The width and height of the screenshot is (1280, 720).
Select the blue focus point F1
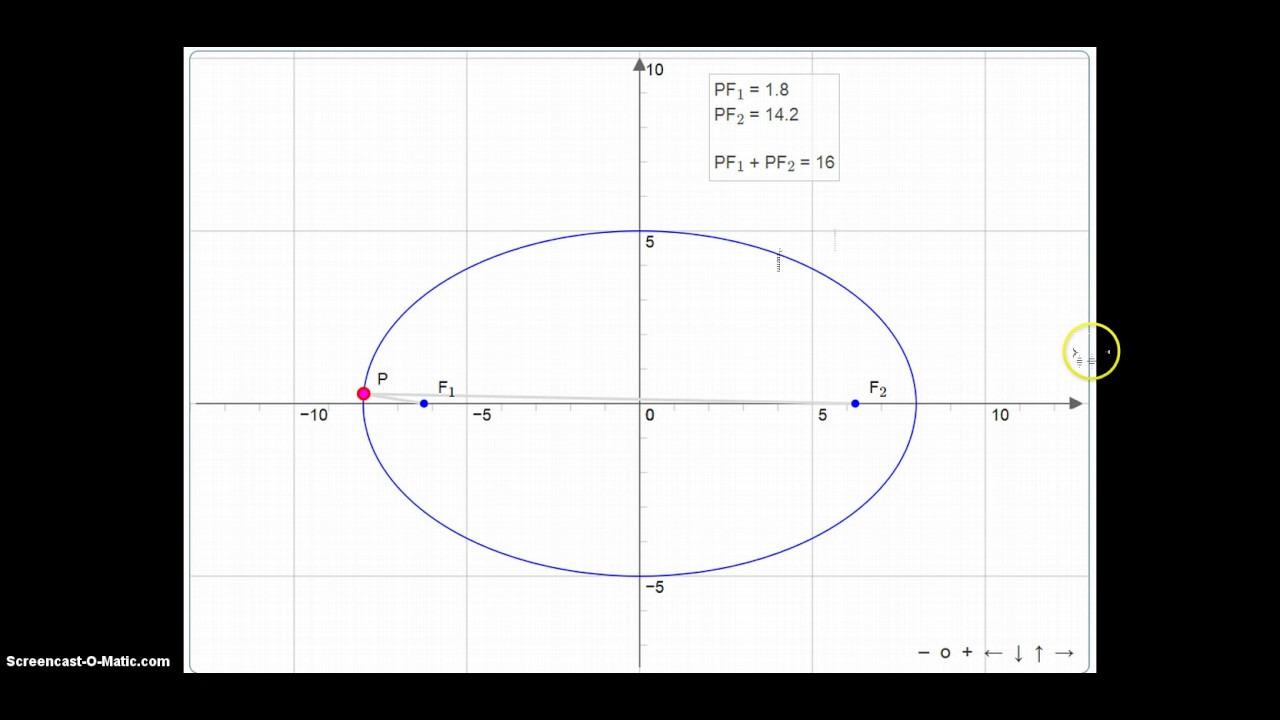tap(424, 403)
